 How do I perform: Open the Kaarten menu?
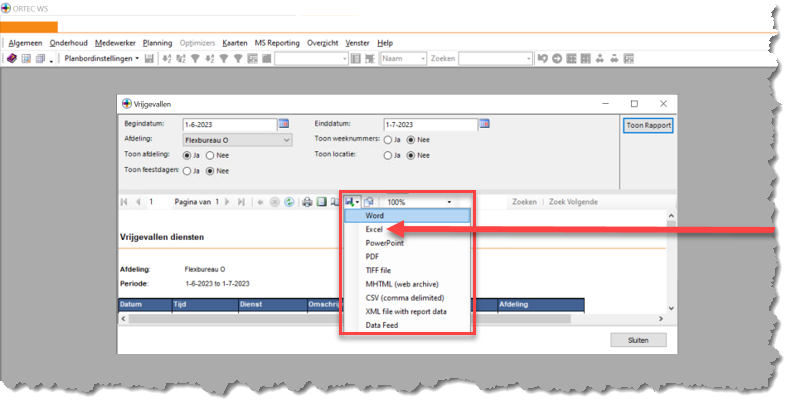pos(235,43)
